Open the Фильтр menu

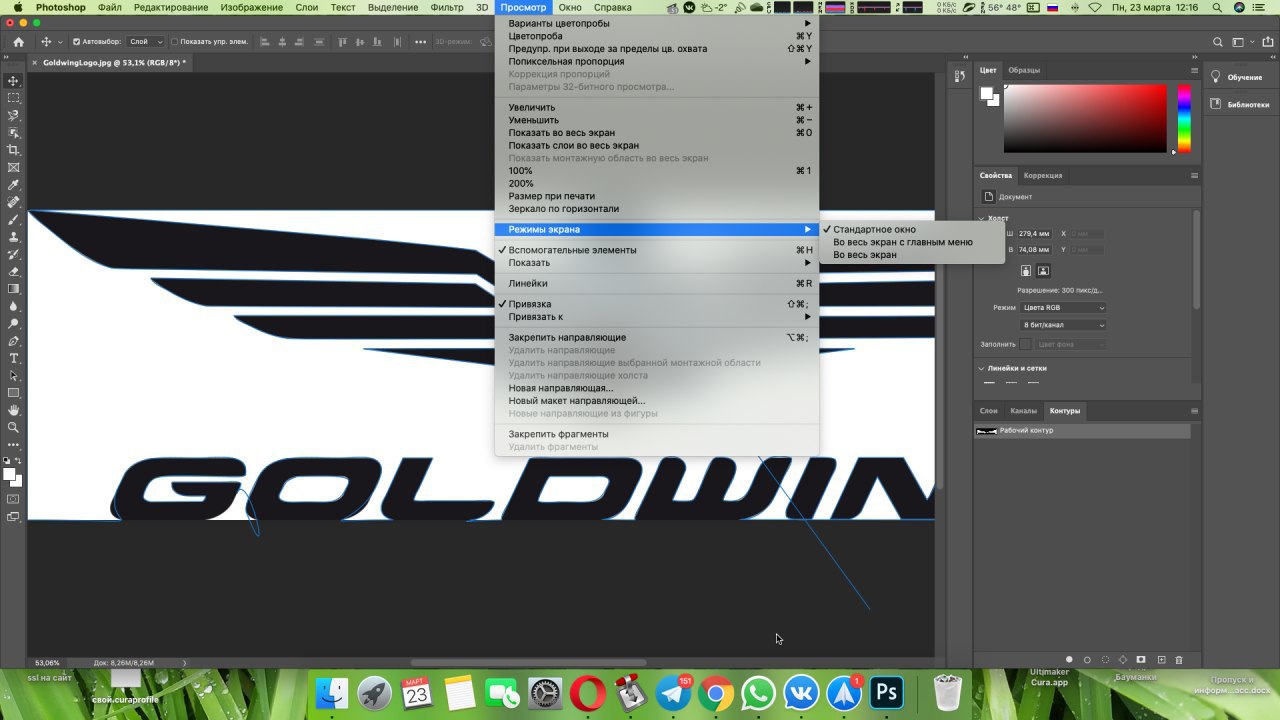(x=447, y=7)
